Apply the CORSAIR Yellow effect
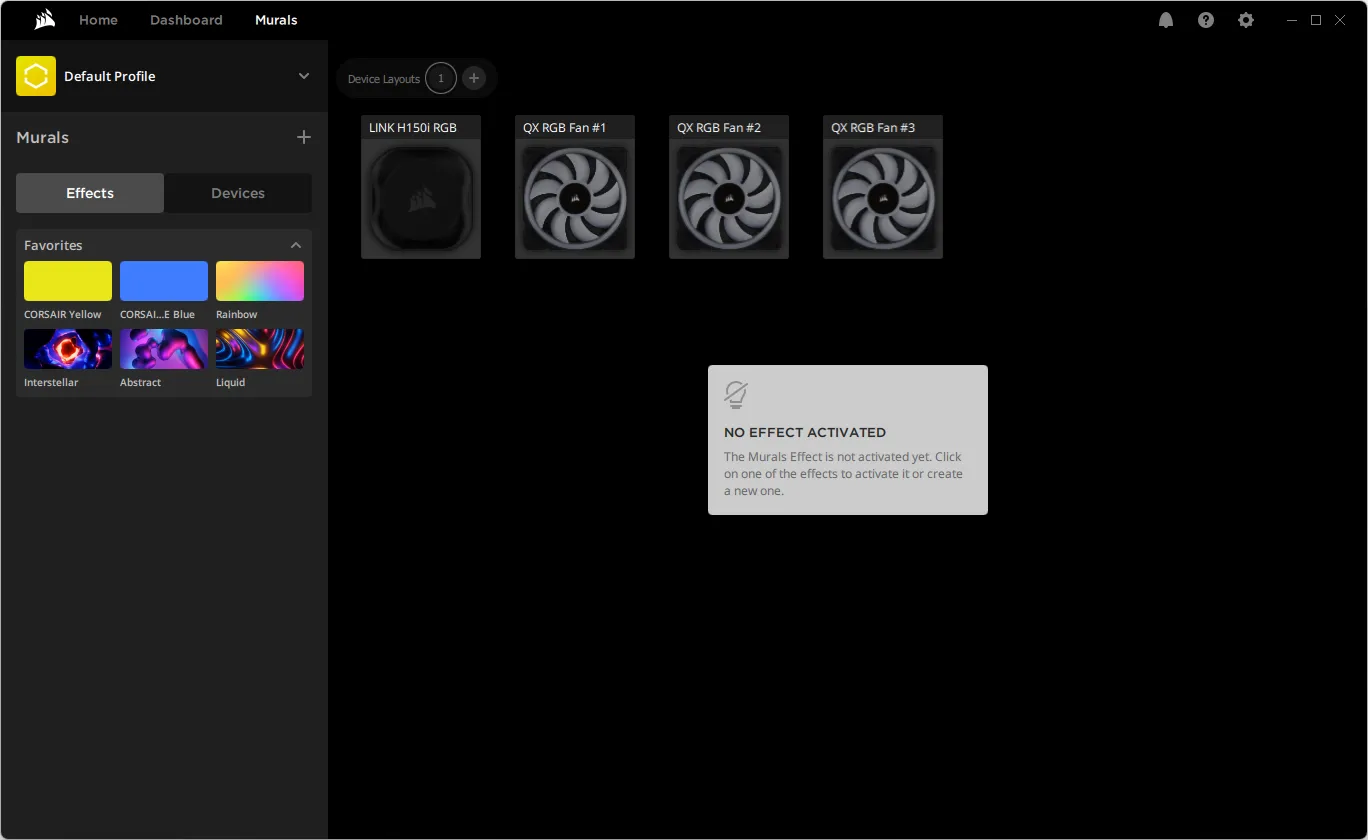Screen dimensions: 1368x840 pyautogui.click(x=68, y=281)
